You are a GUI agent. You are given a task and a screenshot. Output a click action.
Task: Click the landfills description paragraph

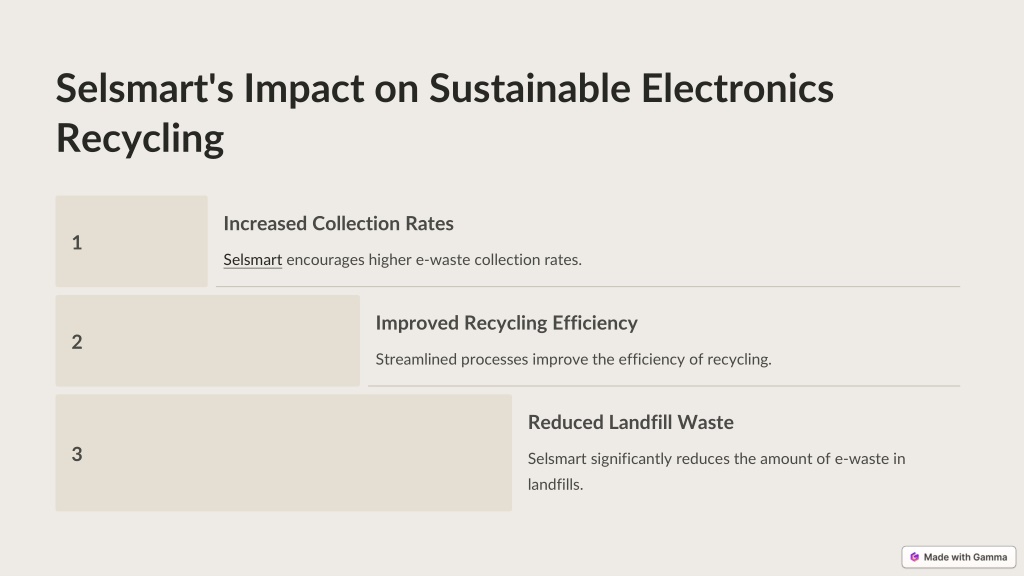tap(716, 471)
